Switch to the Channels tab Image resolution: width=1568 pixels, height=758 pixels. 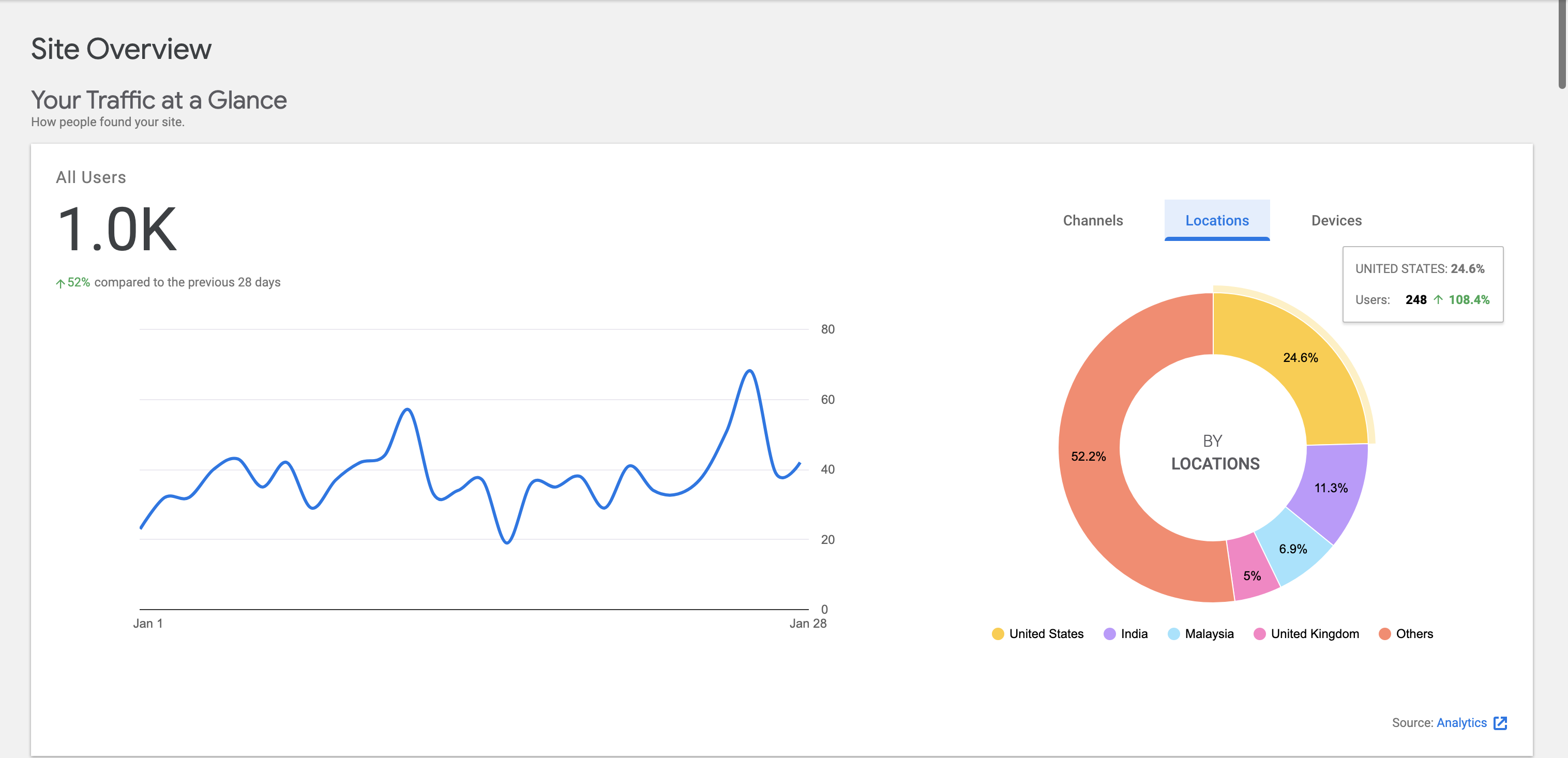[1093, 220]
